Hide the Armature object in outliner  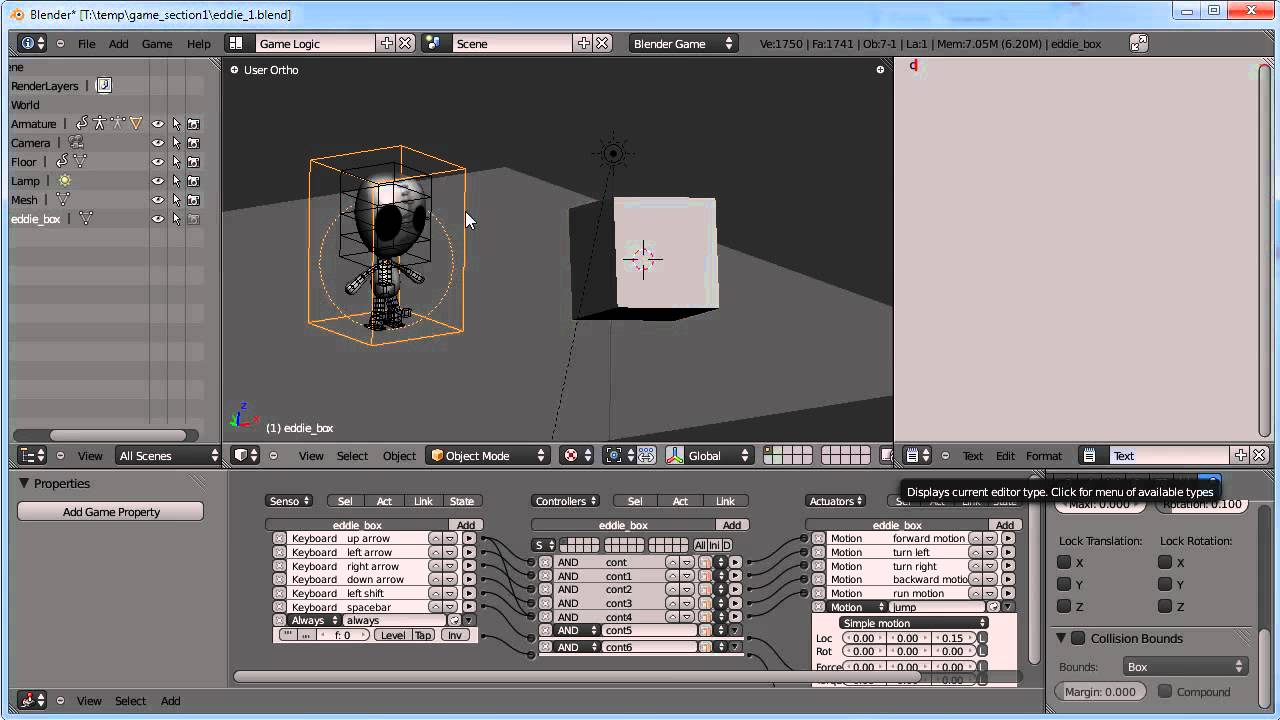pyautogui.click(x=158, y=124)
